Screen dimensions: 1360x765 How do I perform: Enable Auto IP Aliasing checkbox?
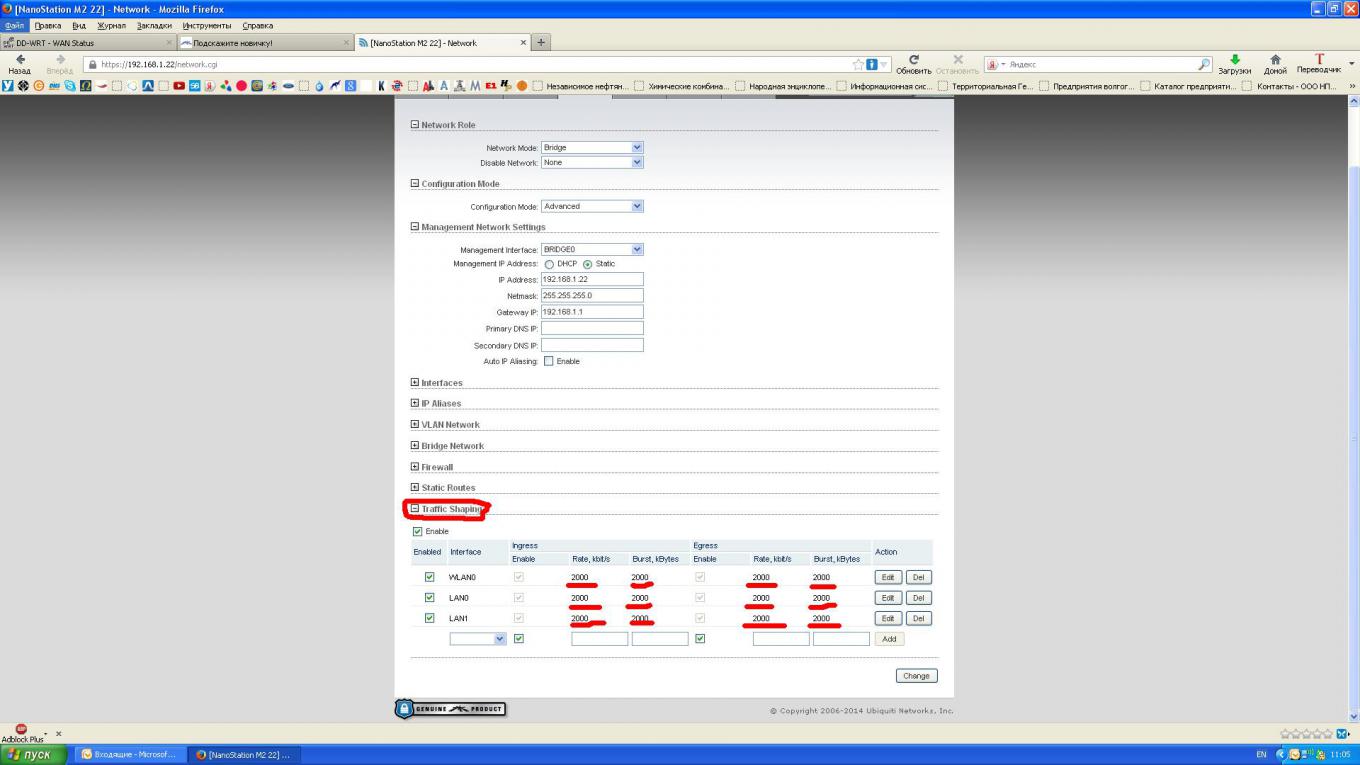548,361
